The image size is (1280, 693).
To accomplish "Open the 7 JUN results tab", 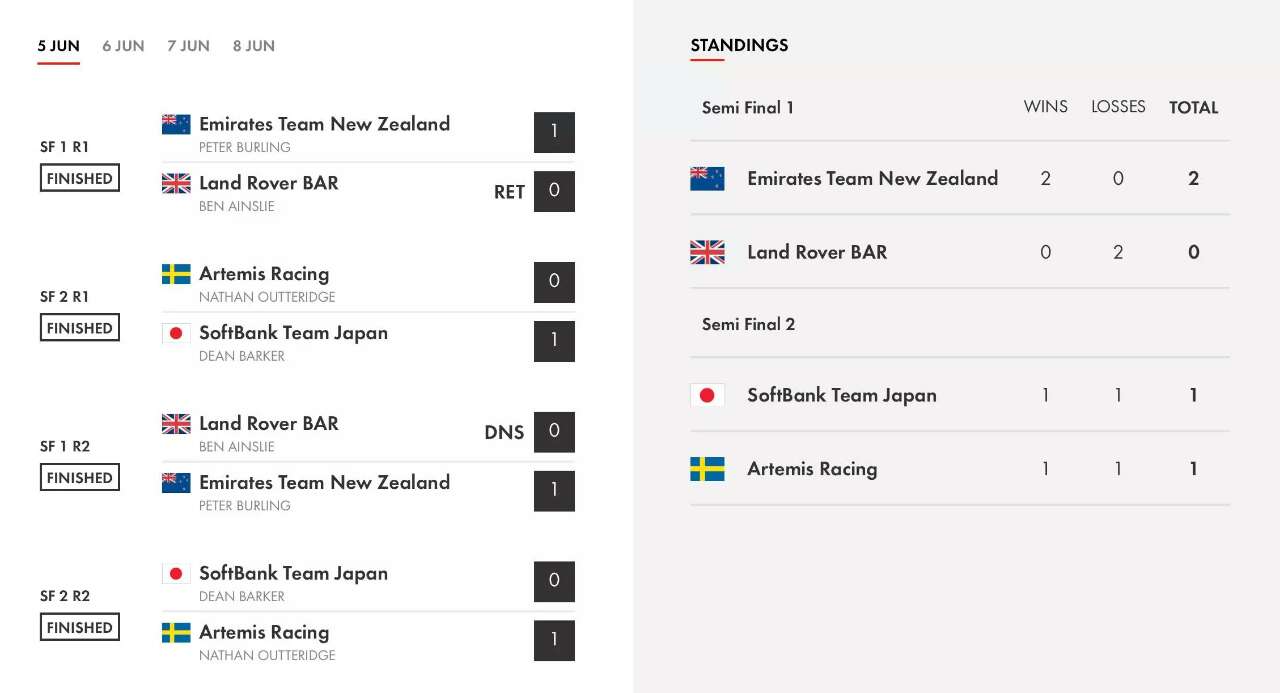I will tap(188, 46).
